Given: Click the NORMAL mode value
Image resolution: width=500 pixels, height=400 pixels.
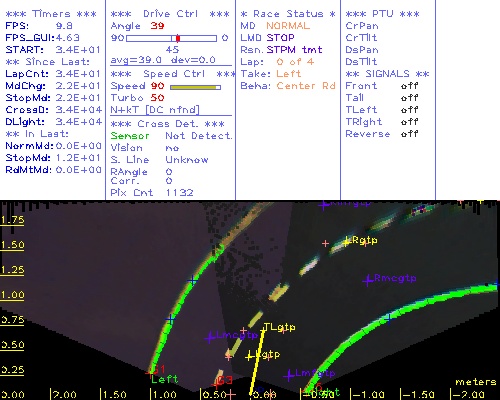Looking at the screenshot, I should click(288, 26).
